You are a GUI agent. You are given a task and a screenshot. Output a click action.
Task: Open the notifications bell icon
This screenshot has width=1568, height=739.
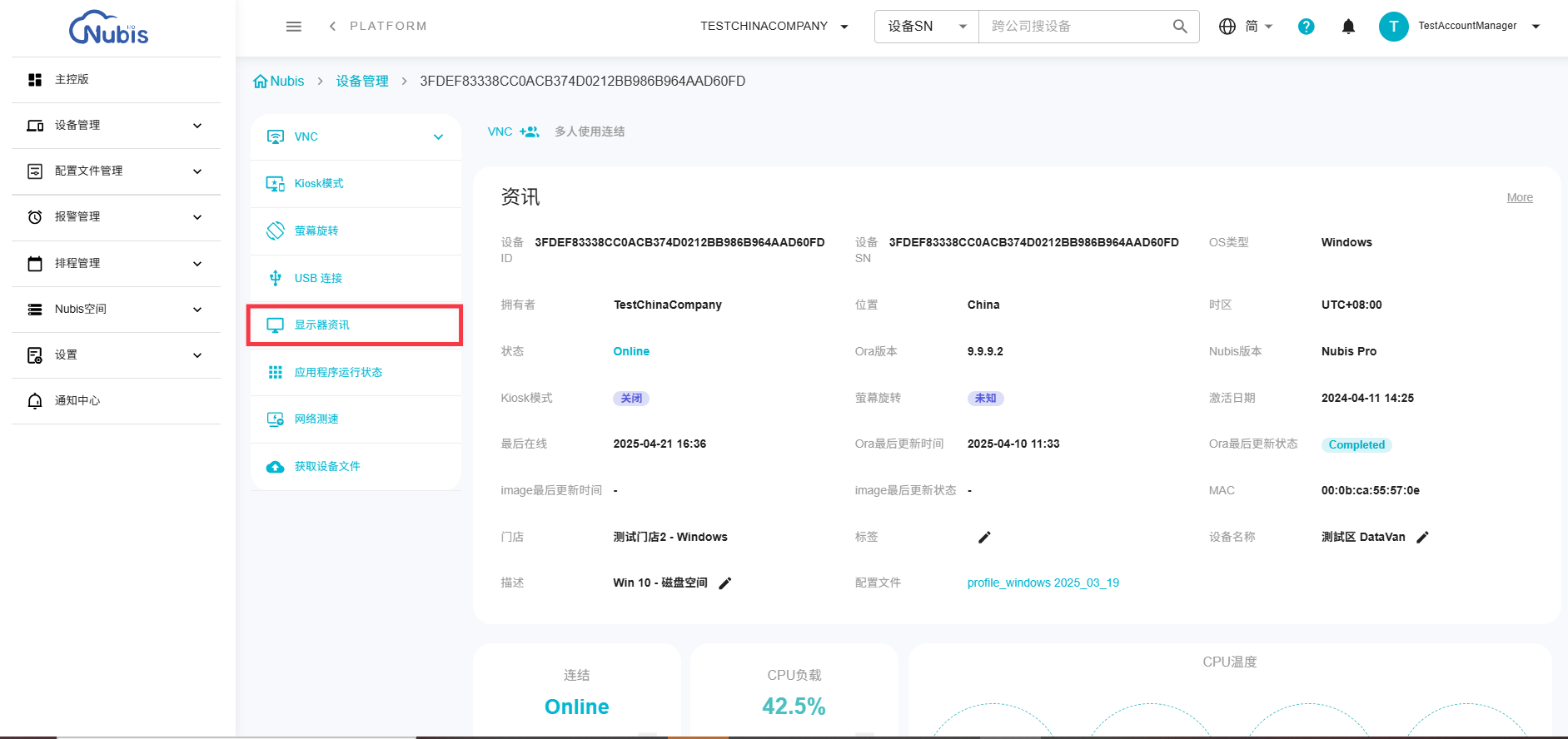point(1348,27)
